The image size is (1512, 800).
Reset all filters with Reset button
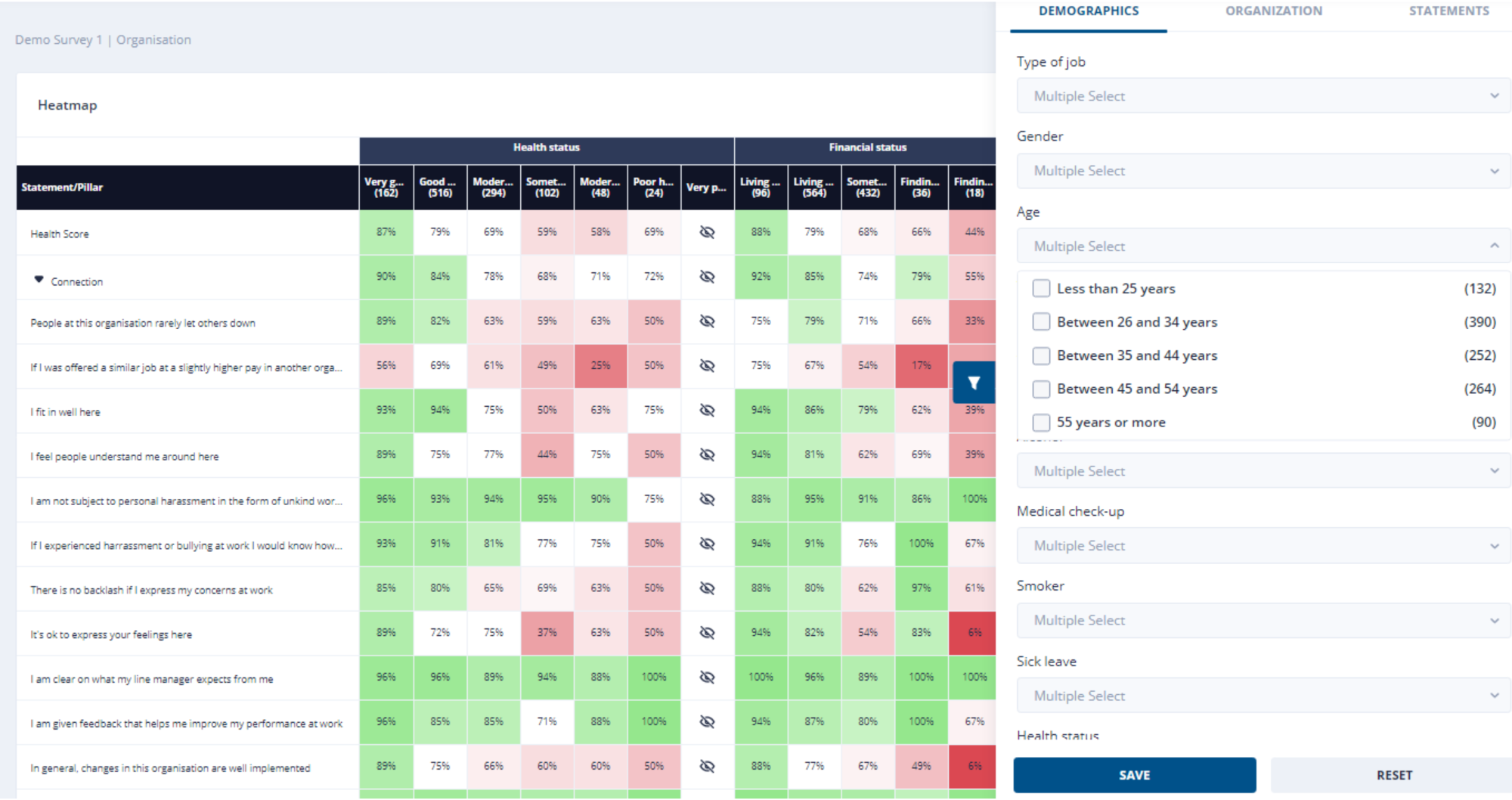tap(1393, 775)
